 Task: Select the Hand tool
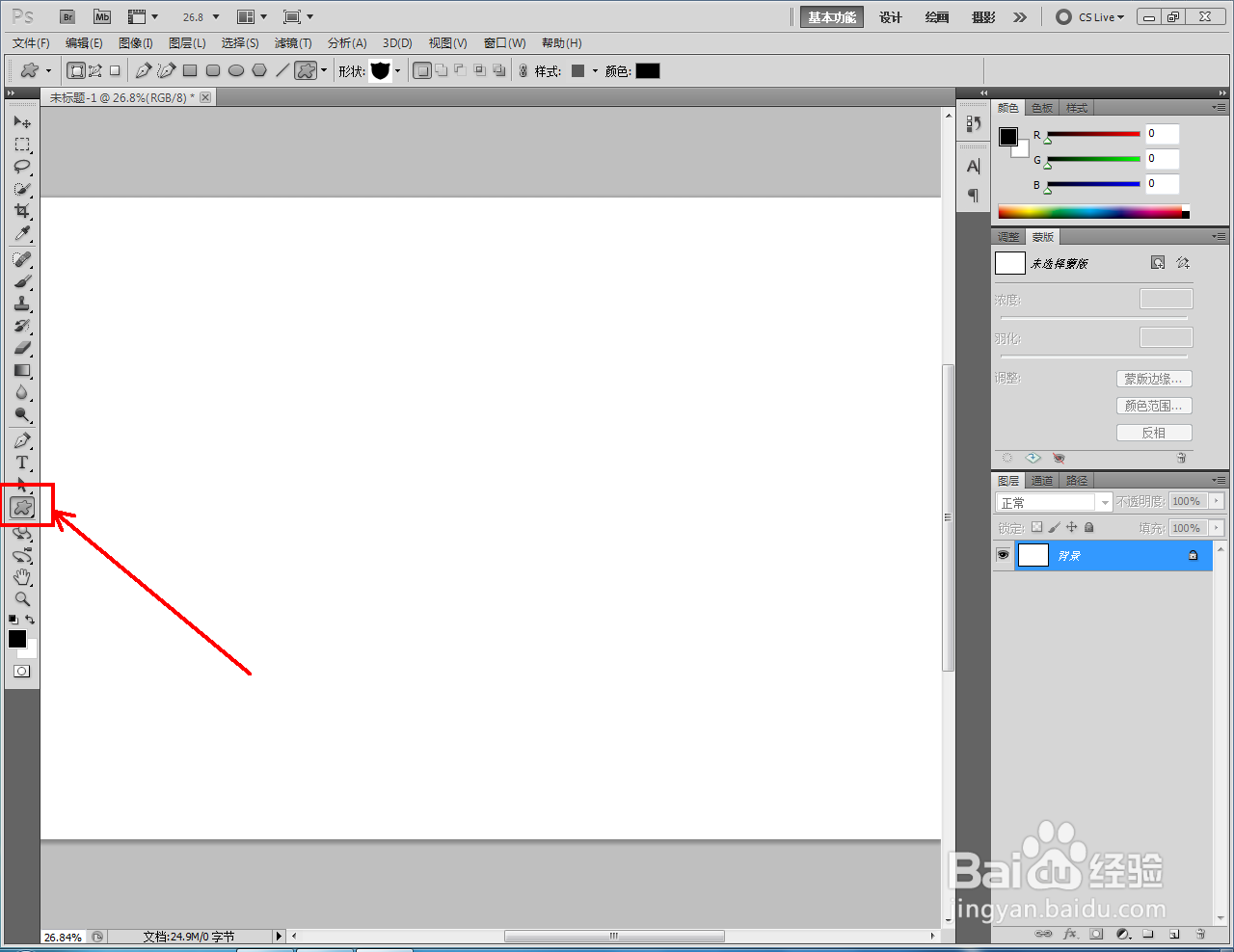pyautogui.click(x=22, y=577)
